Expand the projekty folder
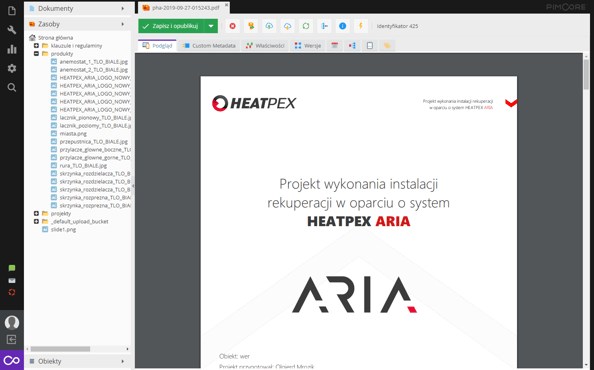 click(x=36, y=213)
